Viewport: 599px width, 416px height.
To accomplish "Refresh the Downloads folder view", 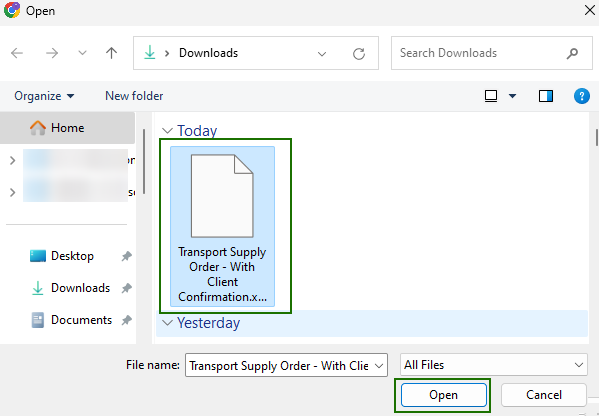I will (x=359, y=53).
